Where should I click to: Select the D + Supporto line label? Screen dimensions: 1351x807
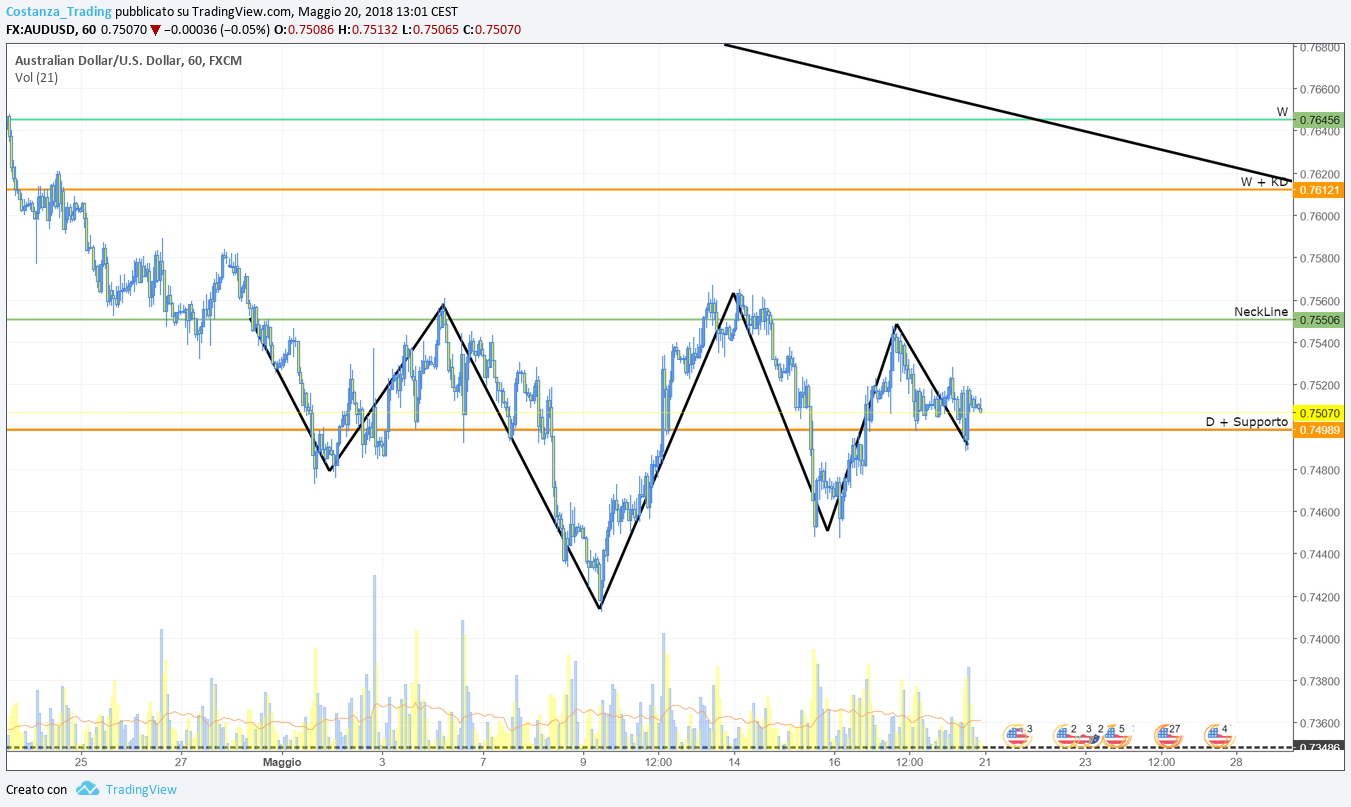(x=1247, y=422)
